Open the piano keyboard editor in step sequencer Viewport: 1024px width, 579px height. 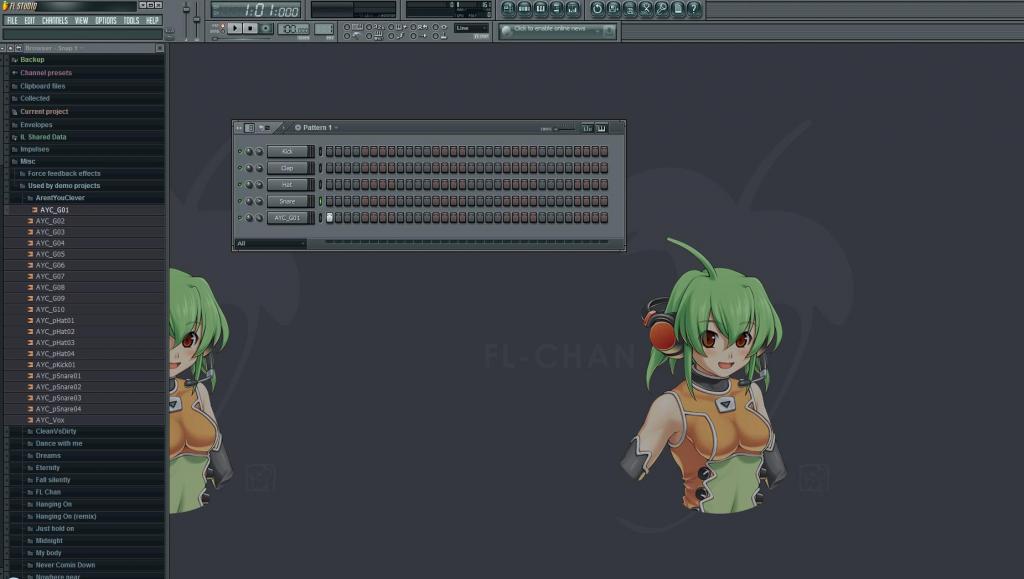pyautogui.click(x=601, y=128)
